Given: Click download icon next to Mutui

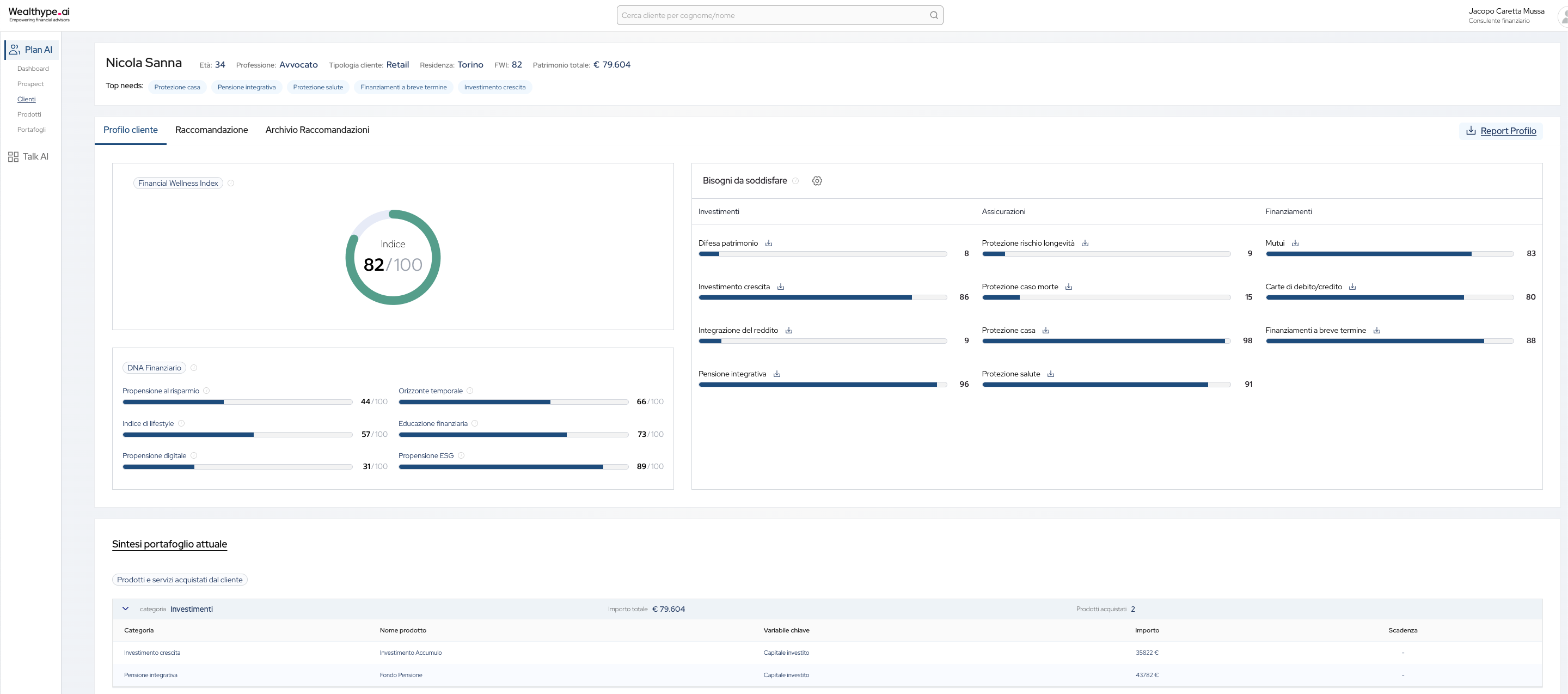Looking at the screenshot, I should point(1295,243).
